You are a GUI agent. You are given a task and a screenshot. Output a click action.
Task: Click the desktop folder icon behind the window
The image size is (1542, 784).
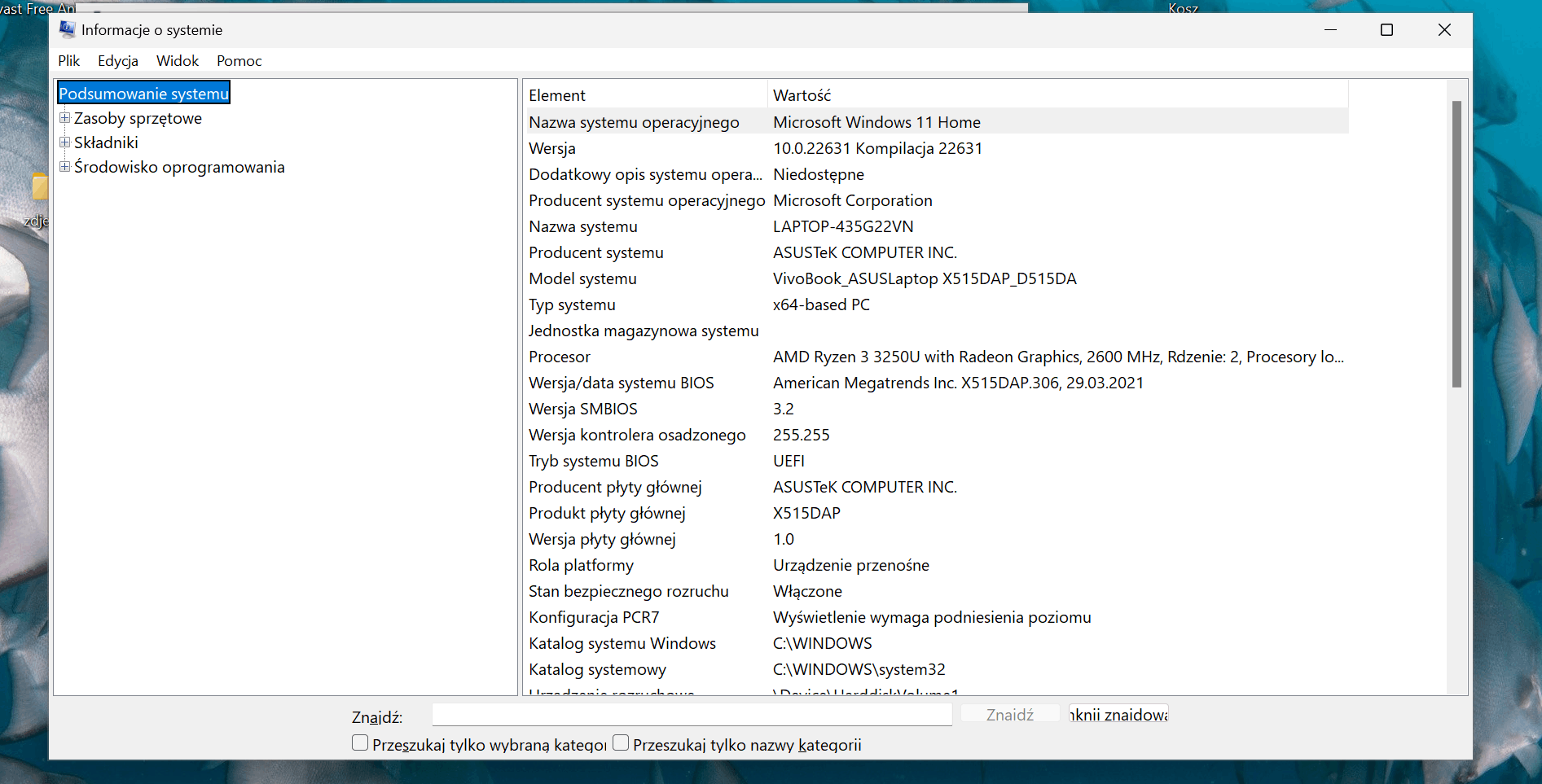point(40,187)
